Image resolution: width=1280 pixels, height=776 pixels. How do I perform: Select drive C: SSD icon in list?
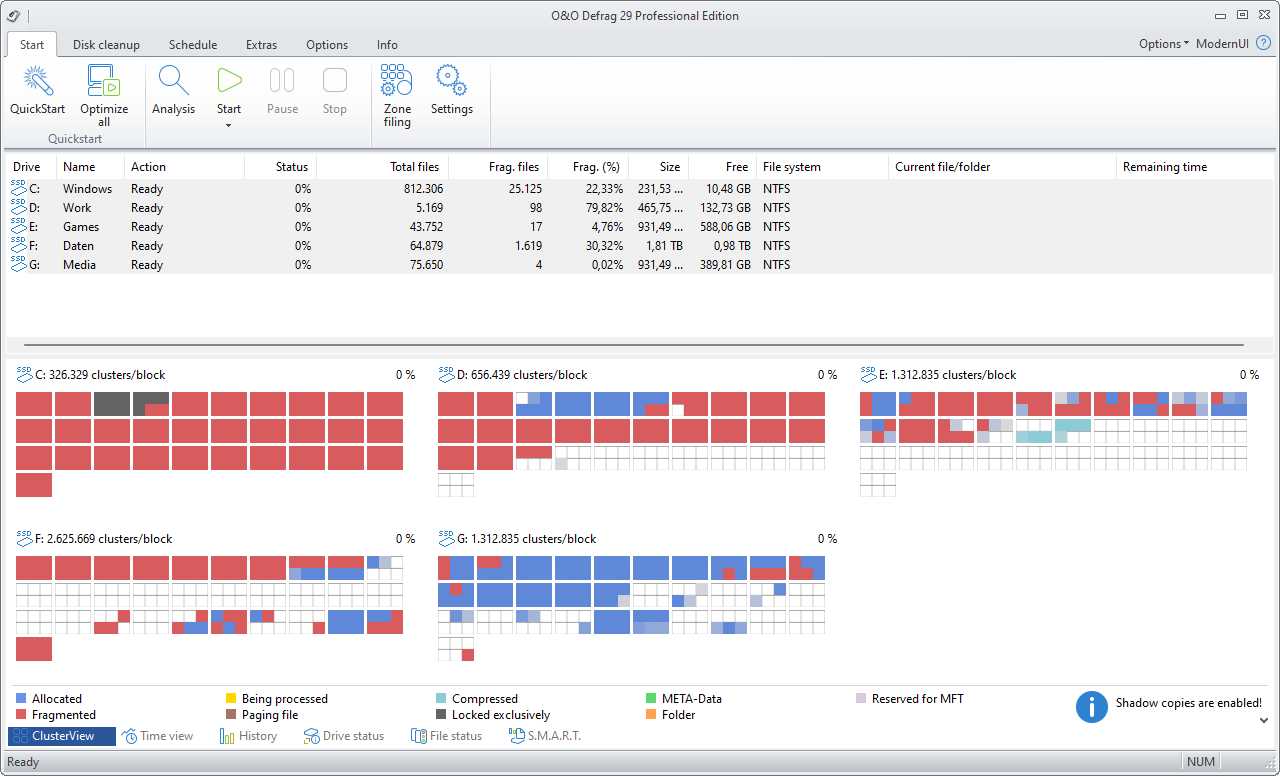pyautogui.click(x=19, y=188)
